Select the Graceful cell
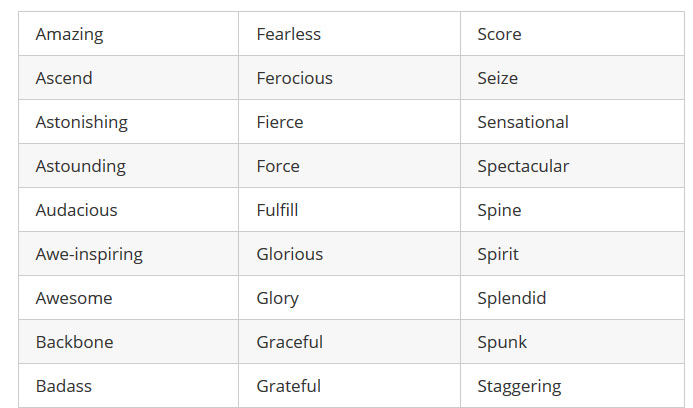The height and width of the screenshot is (408, 693). click(289, 342)
